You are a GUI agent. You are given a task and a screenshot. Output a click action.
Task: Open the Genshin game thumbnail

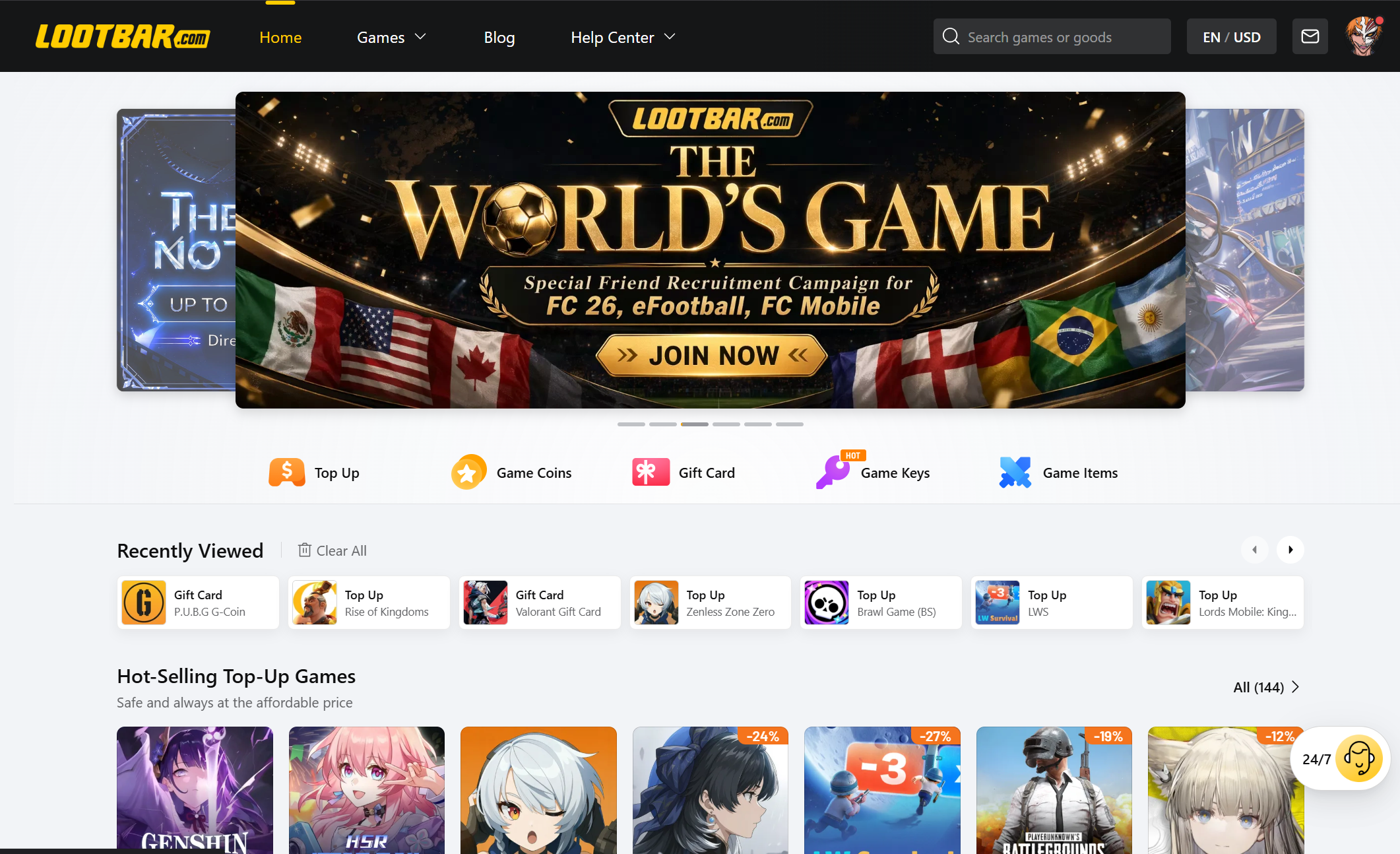195,790
